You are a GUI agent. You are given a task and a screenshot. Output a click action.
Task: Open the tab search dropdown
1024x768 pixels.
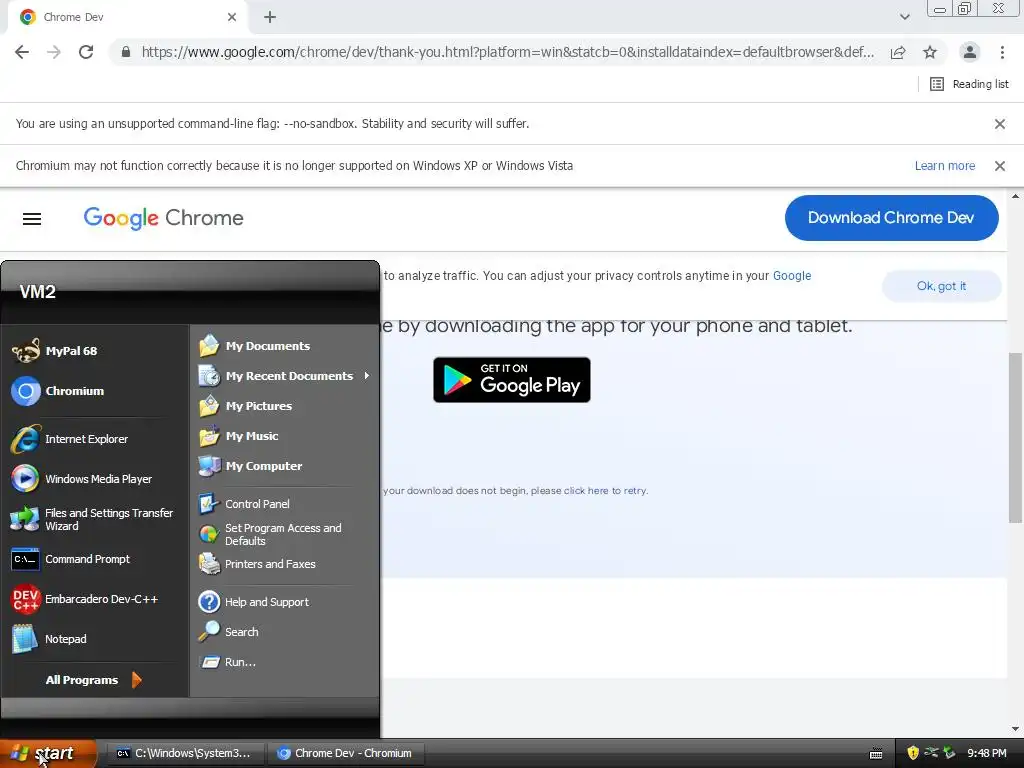(904, 17)
